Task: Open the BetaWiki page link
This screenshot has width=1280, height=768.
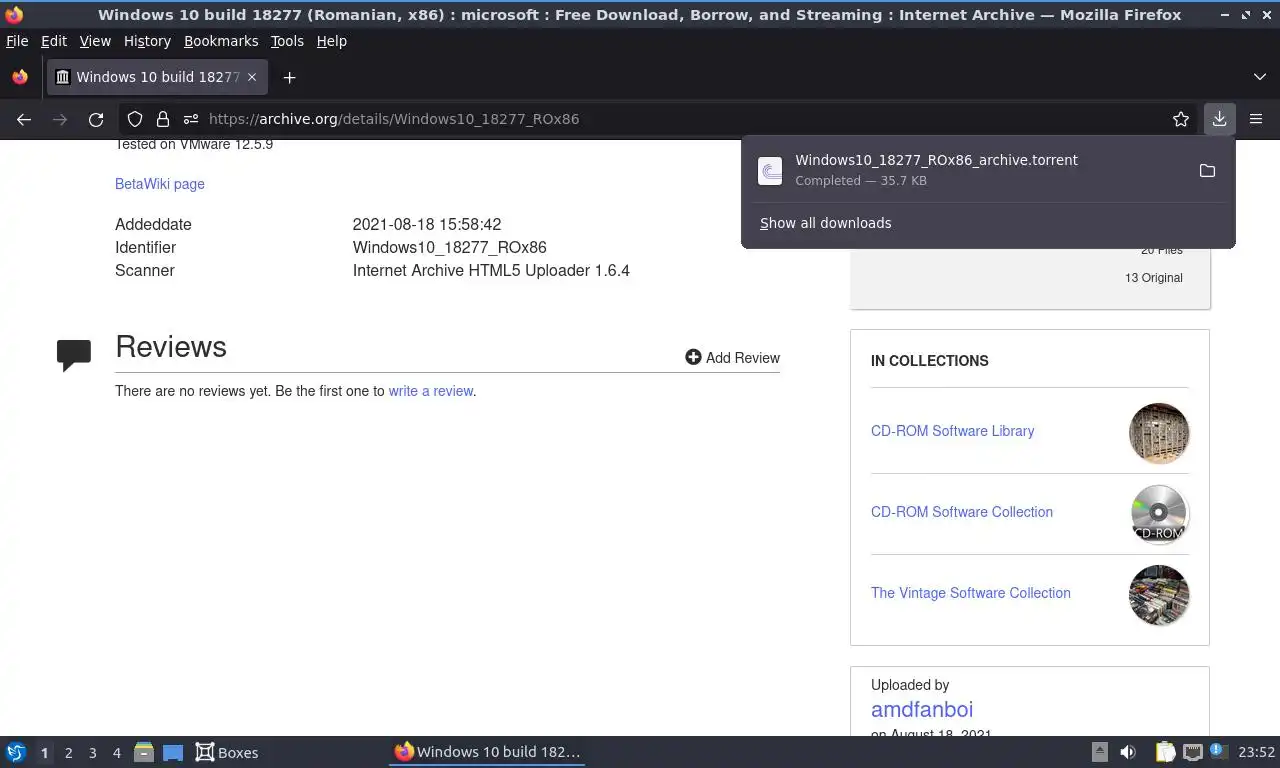Action: 160,184
